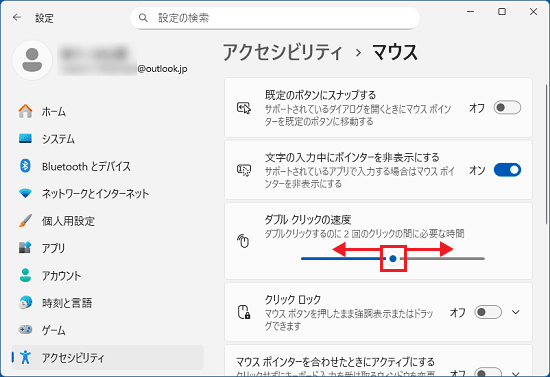The height and width of the screenshot is (377, 550).
Task: Click the クリック ロック mouse lock icon
Action: click(x=244, y=312)
